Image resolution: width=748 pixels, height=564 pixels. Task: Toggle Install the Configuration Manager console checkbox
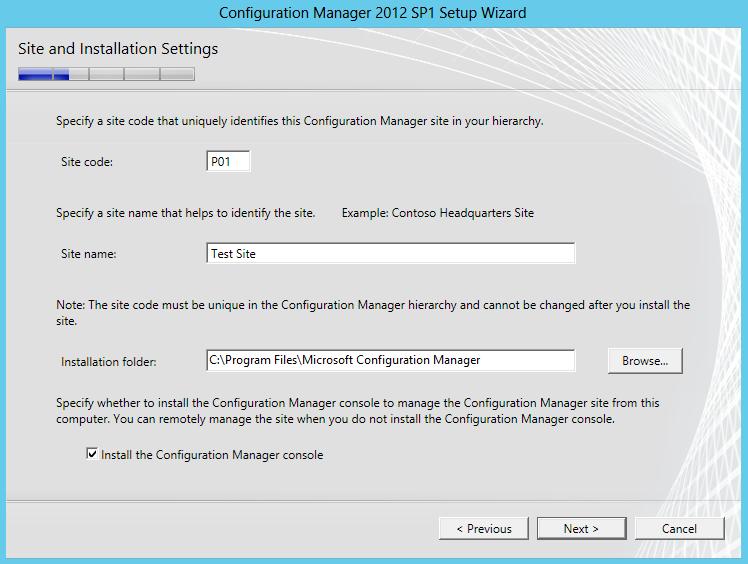92,453
